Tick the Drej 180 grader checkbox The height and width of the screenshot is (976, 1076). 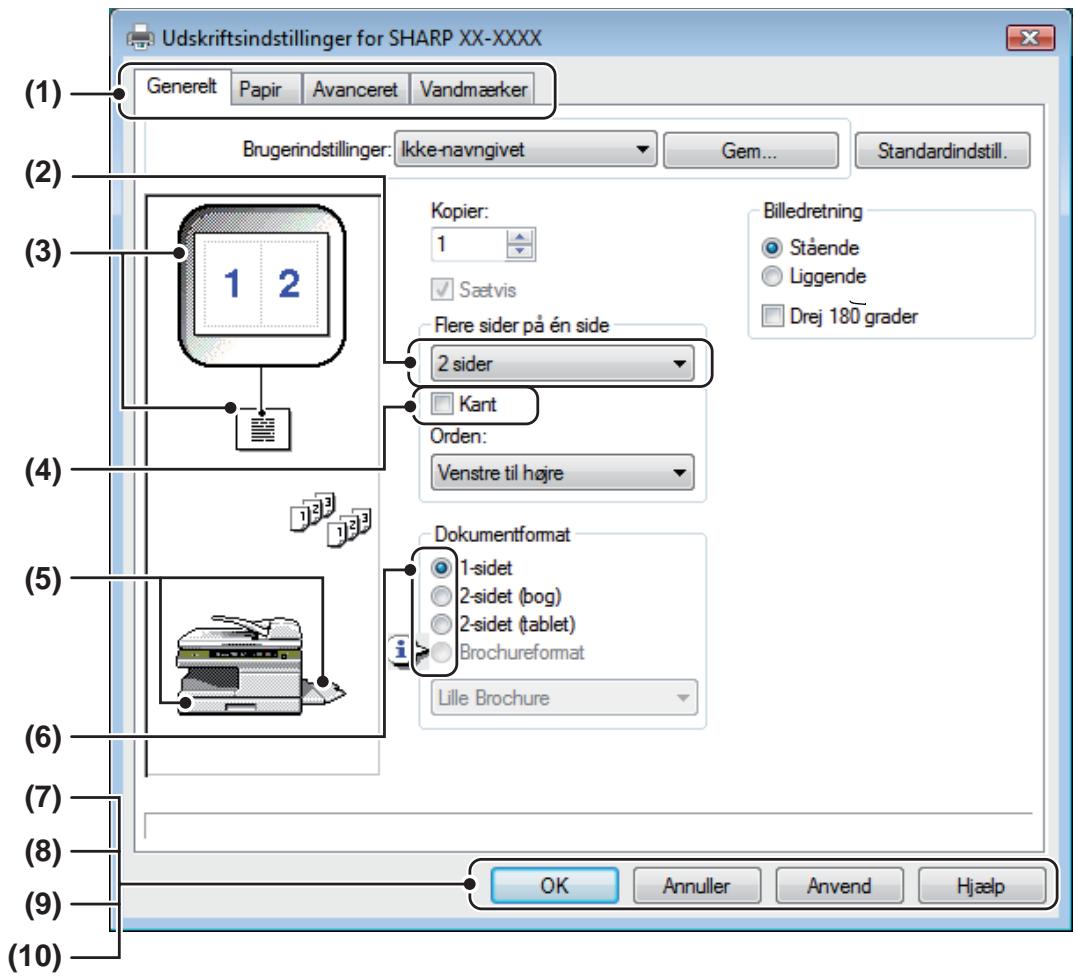773,316
